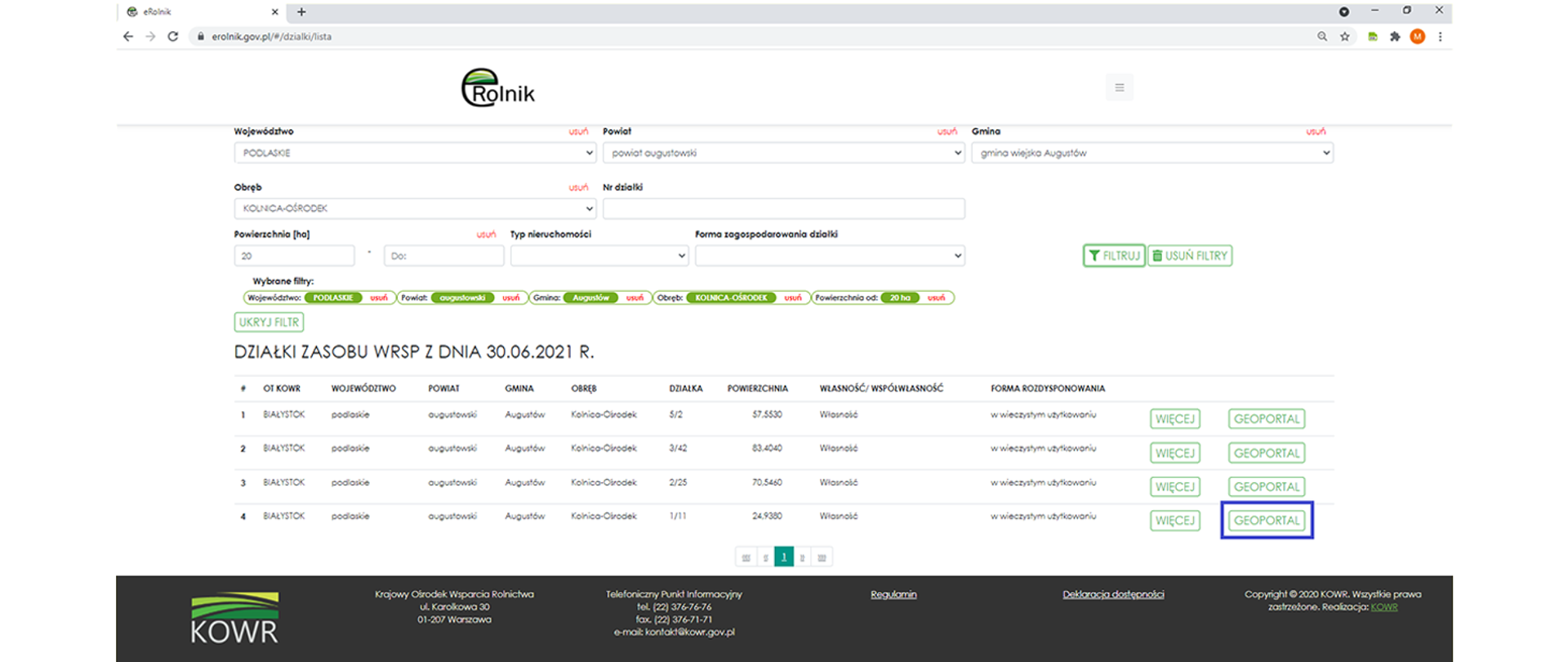The image size is (1568, 662).
Task: Open the Regulamin footer link
Action: (893, 595)
